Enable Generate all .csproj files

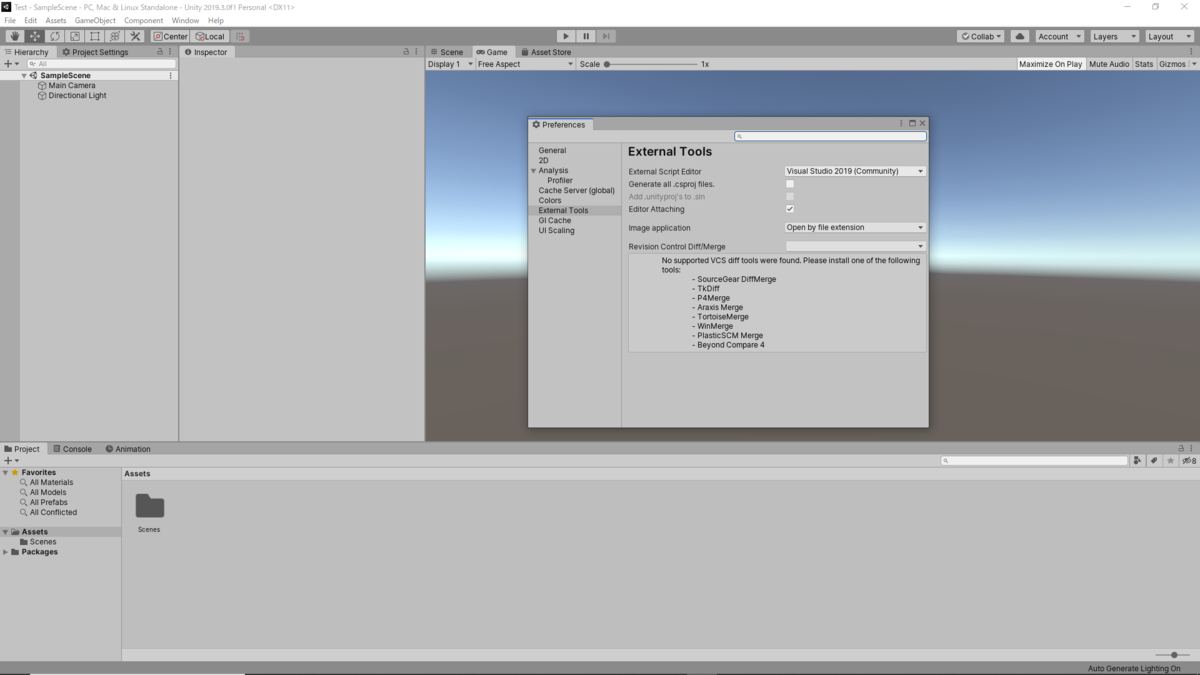click(789, 184)
